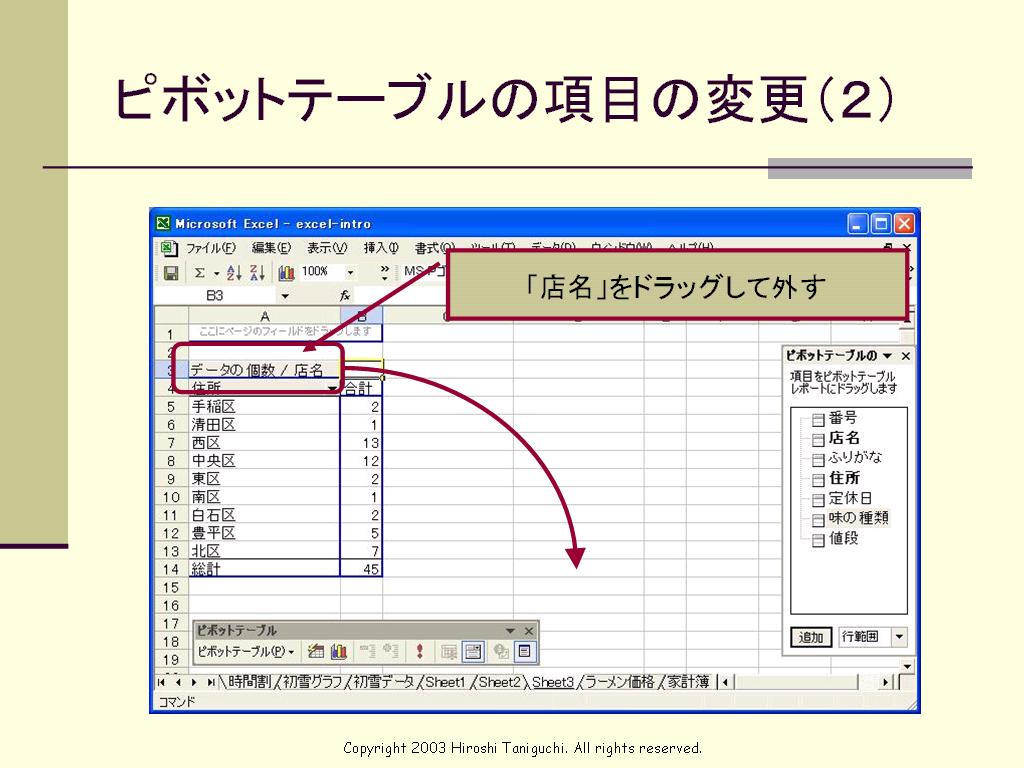Toggle the Show Field List icon
The height and width of the screenshot is (768, 1024).
pos(524,651)
